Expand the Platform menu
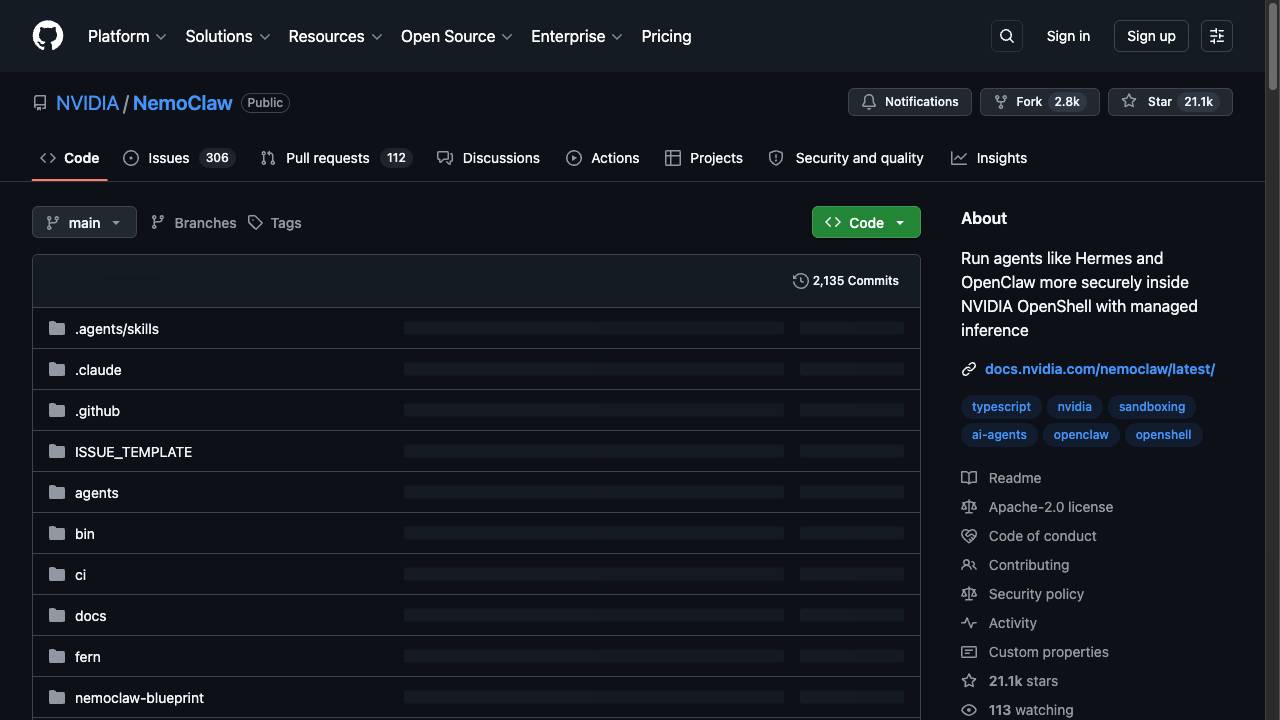 127,36
